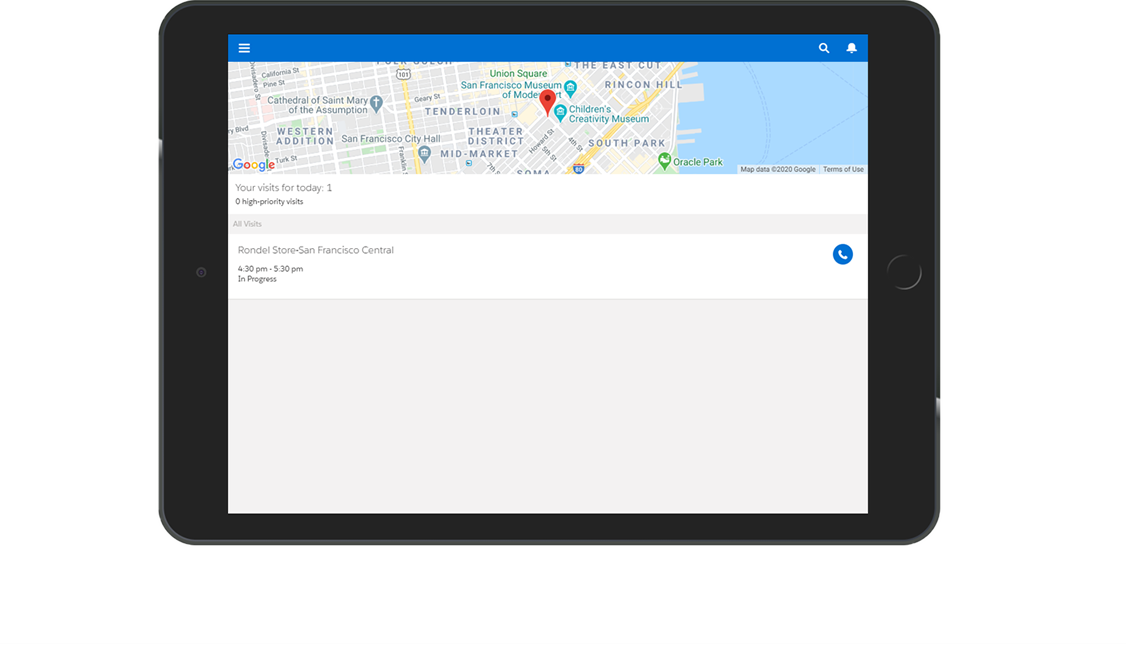
Task: Select the "In Progress" visit status
Action: [x=257, y=279]
